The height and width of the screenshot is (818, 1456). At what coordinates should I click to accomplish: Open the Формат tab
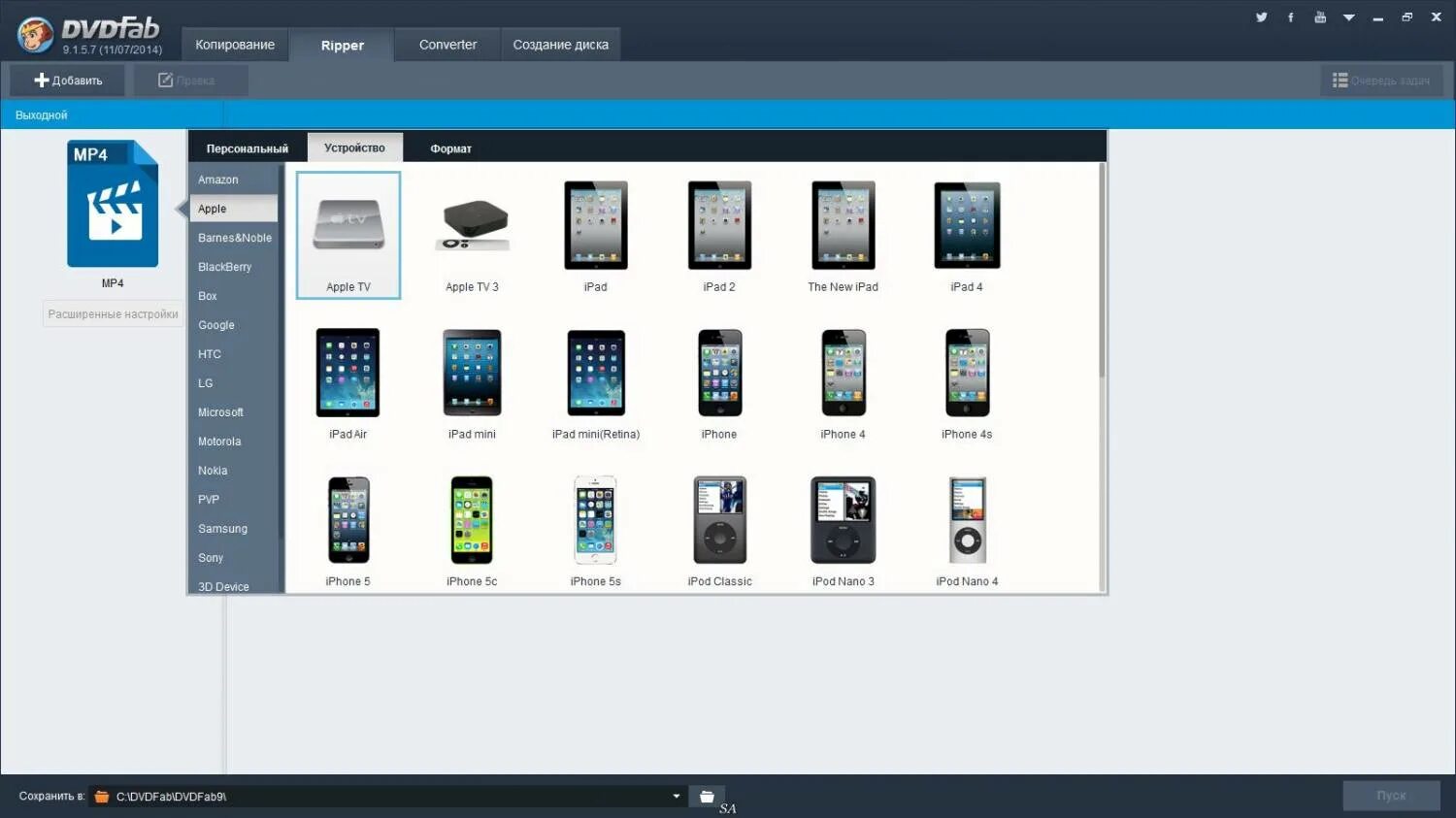(450, 147)
